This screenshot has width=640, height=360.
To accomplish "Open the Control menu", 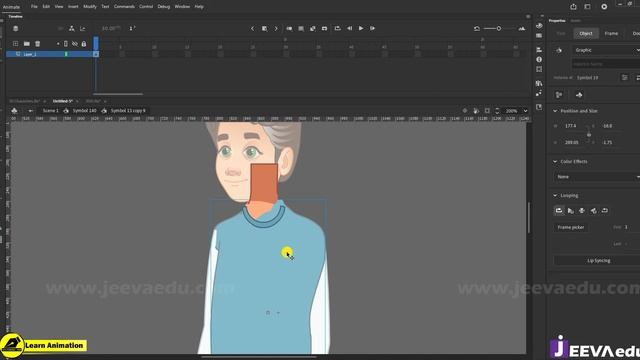I will [x=146, y=7].
